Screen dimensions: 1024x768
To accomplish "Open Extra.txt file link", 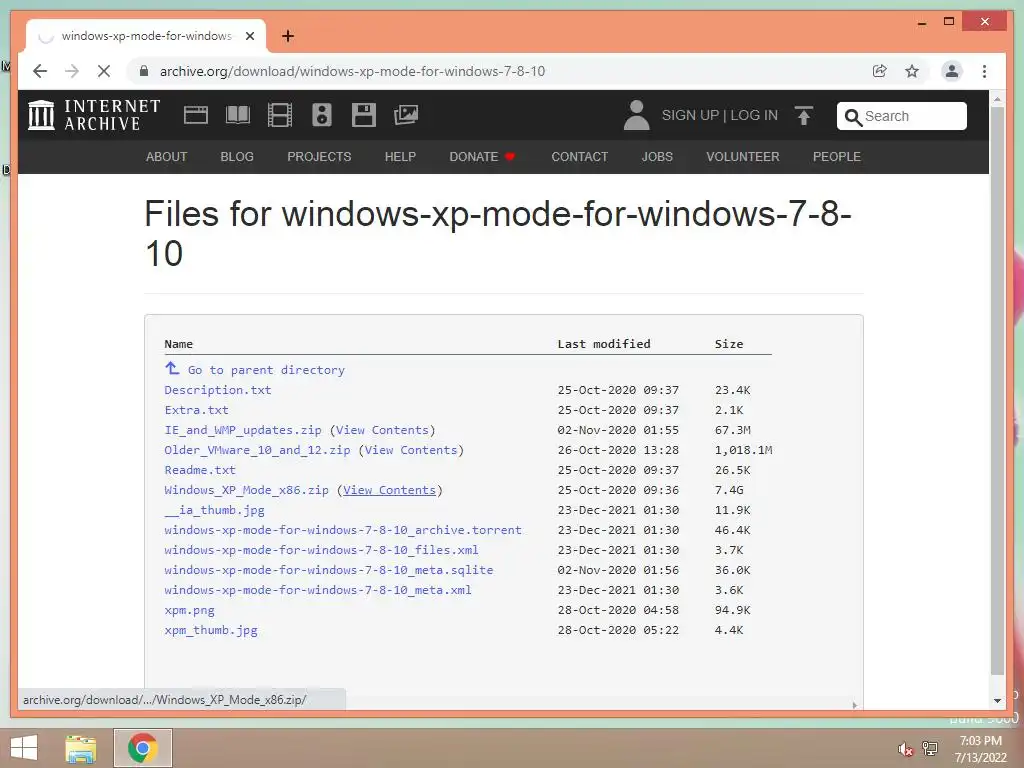I will [x=197, y=410].
